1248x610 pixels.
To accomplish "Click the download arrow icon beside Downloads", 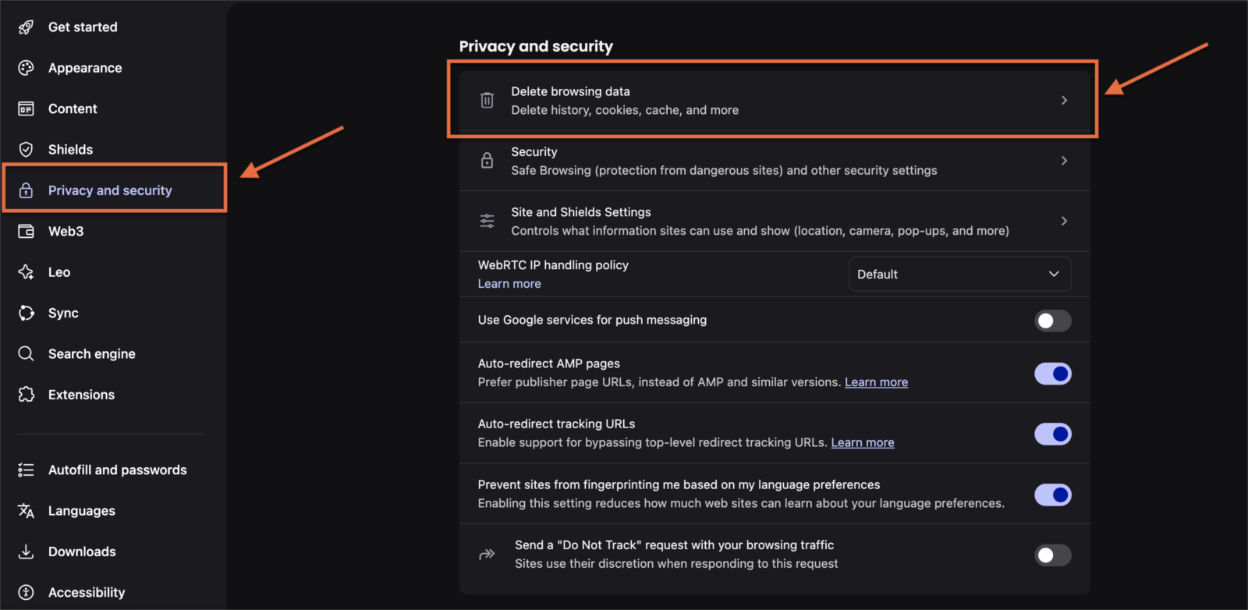I will (27, 552).
